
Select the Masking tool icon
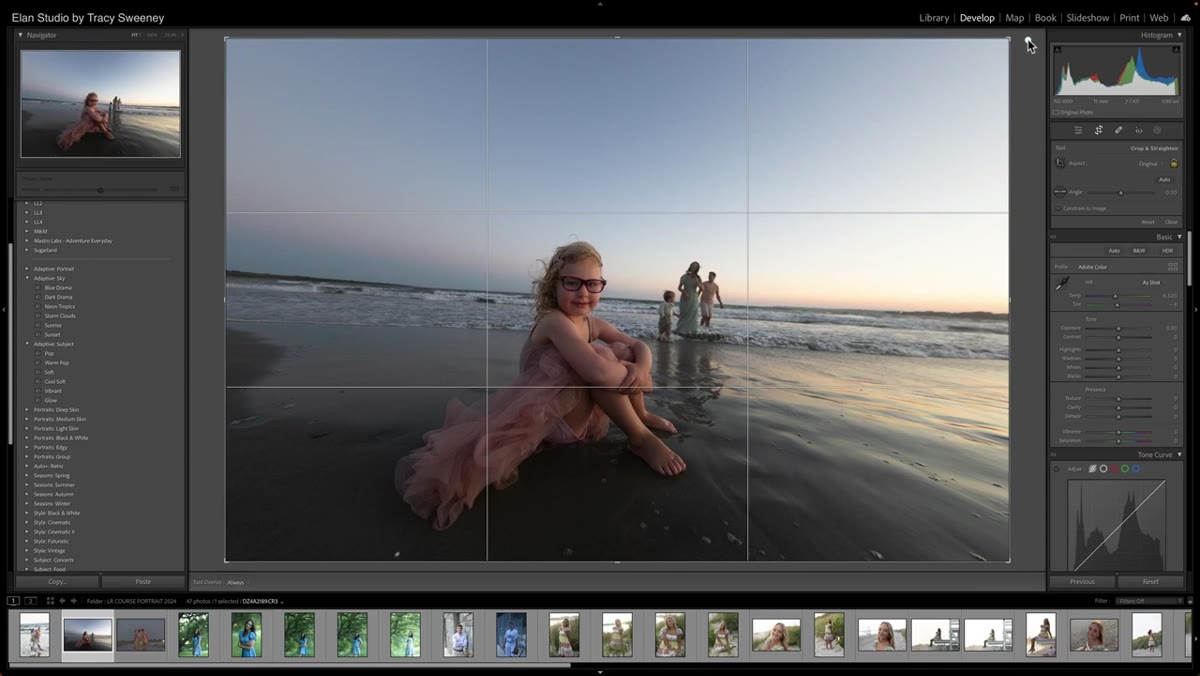pyautogui.click(x=1157, y=130)
